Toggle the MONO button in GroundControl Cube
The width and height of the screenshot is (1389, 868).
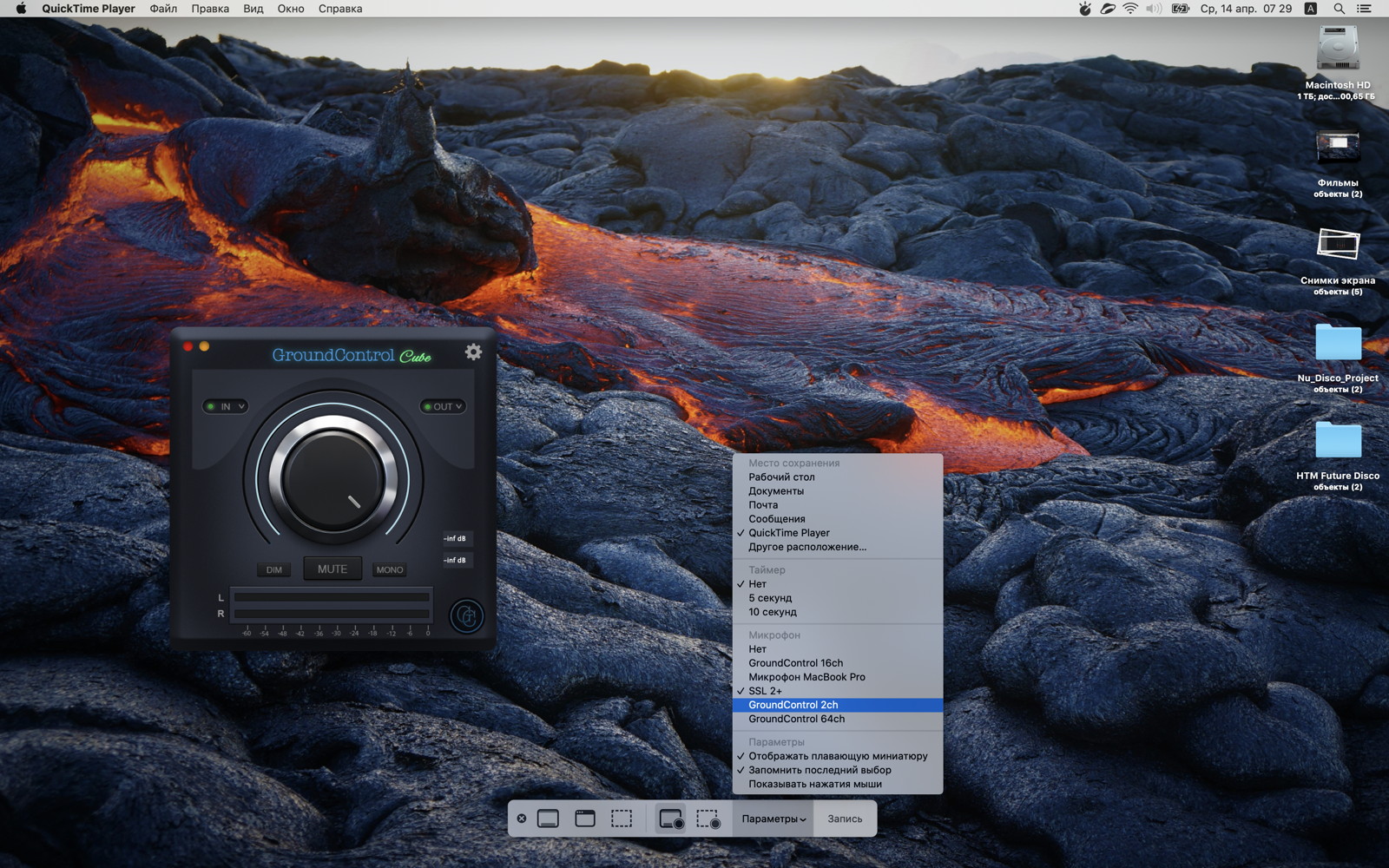[x=390, y=570]
